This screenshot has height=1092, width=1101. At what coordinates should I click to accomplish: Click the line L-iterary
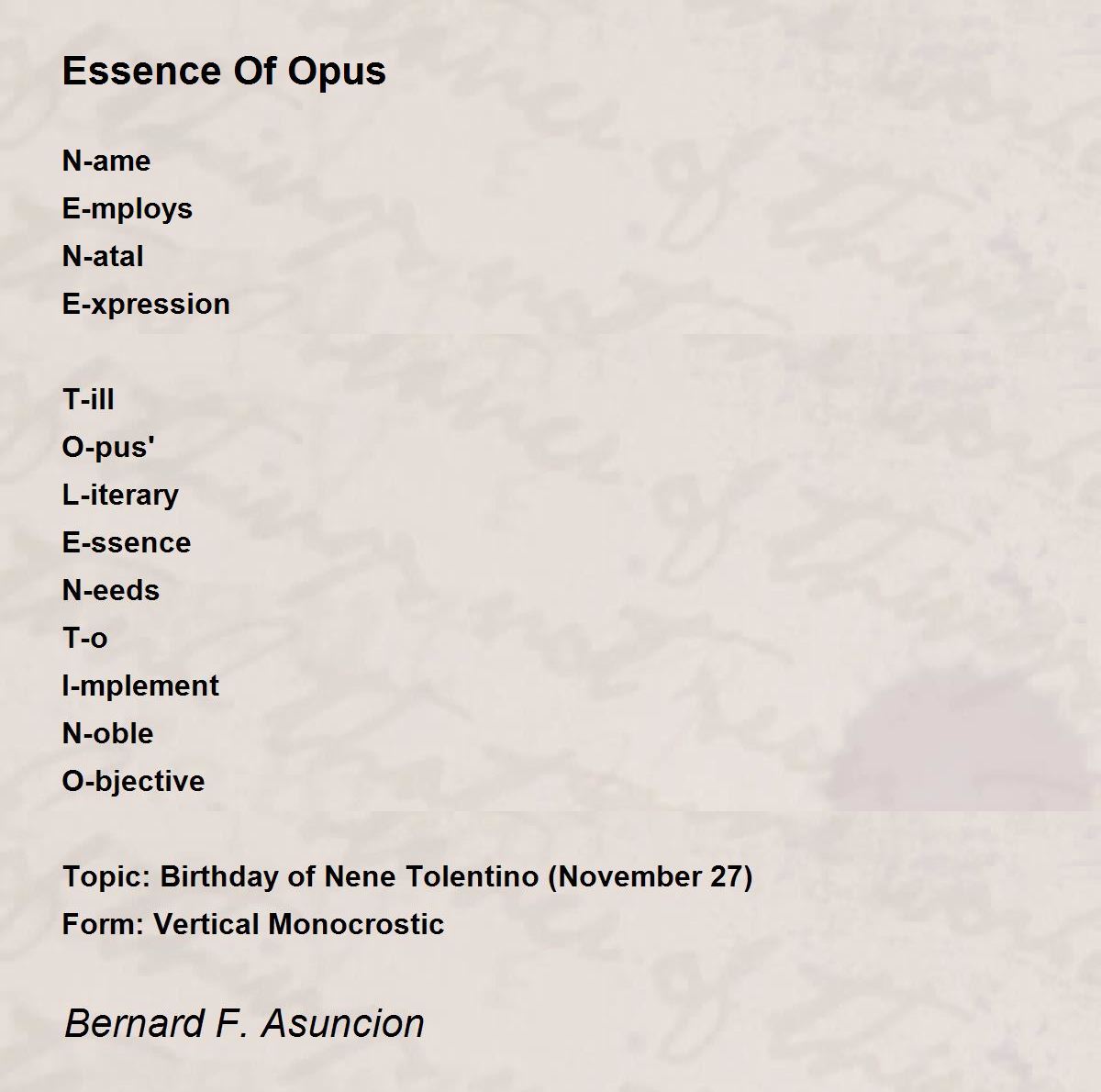(x=120, y=496)
